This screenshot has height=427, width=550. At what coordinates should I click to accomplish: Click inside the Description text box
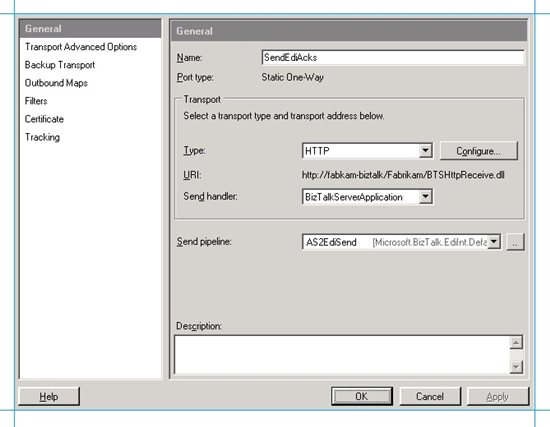click(342, 355)
